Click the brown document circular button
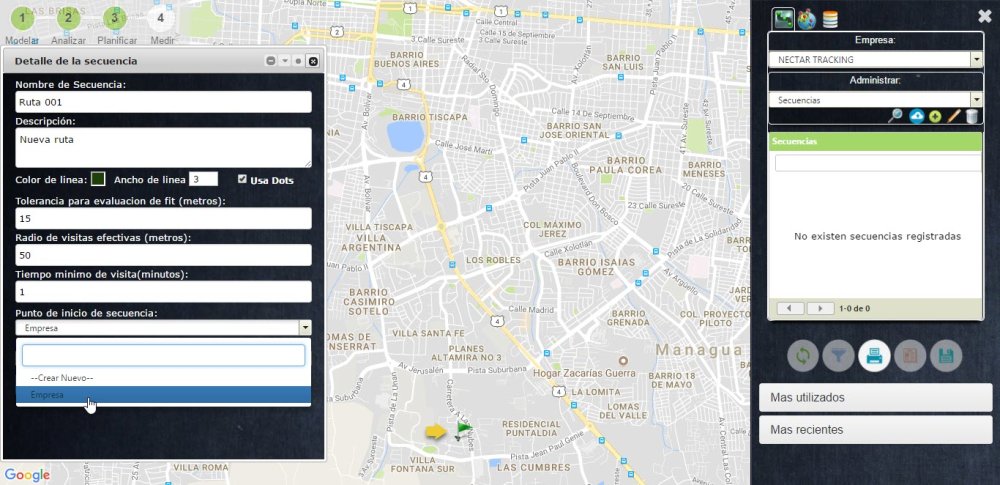Screen dimensions: 1000x485 pos(910,356)
